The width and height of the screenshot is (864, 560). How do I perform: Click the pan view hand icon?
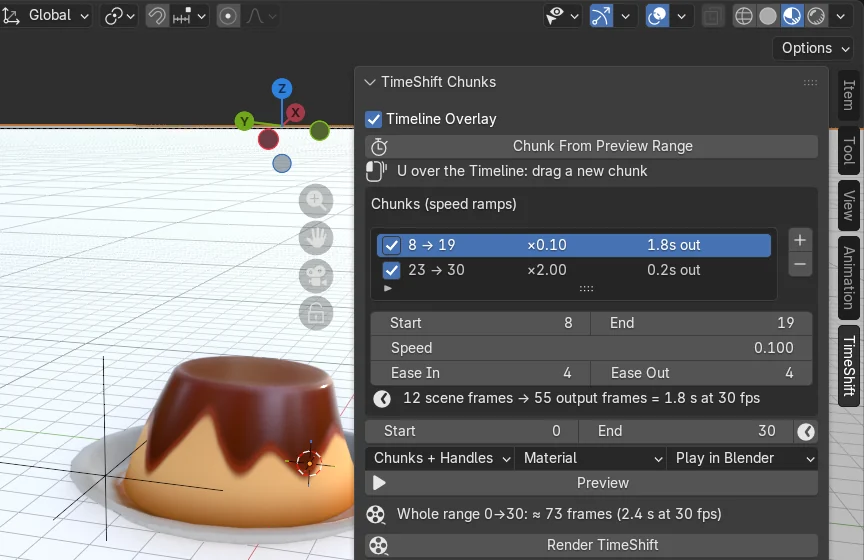pos(316,238)
